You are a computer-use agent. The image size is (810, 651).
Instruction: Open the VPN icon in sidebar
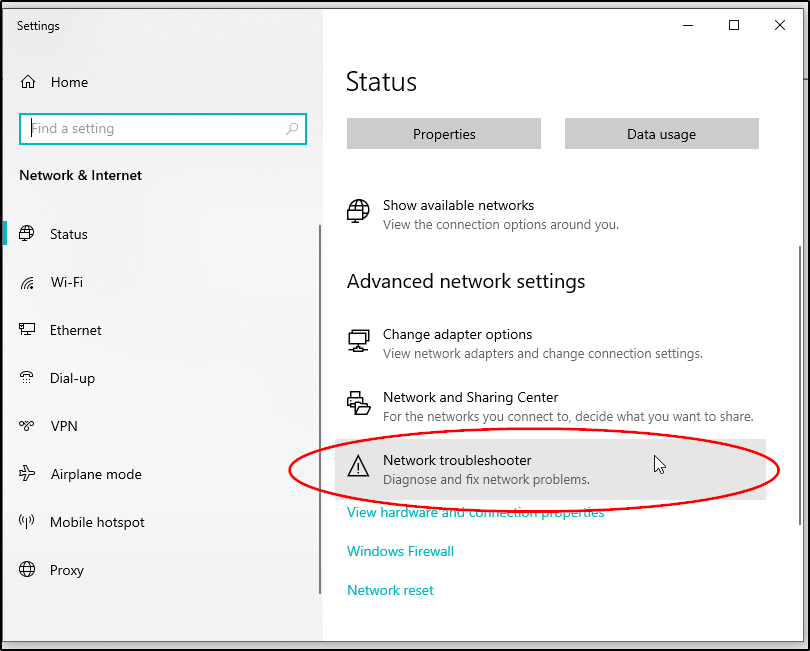(x=27, y=426)
